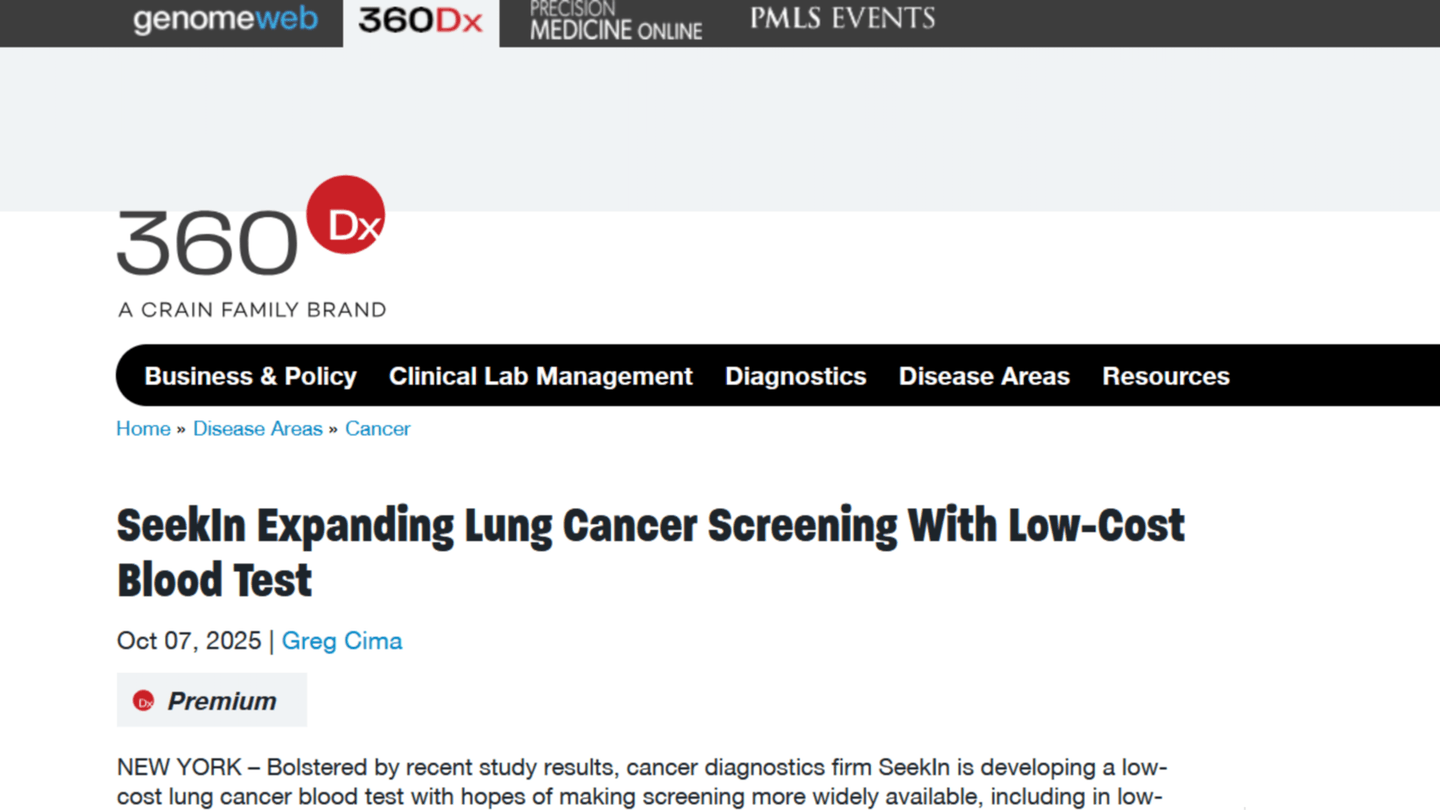Click the small red Dx icon beside Premium

pyautogui.click(x=144, y=701)
